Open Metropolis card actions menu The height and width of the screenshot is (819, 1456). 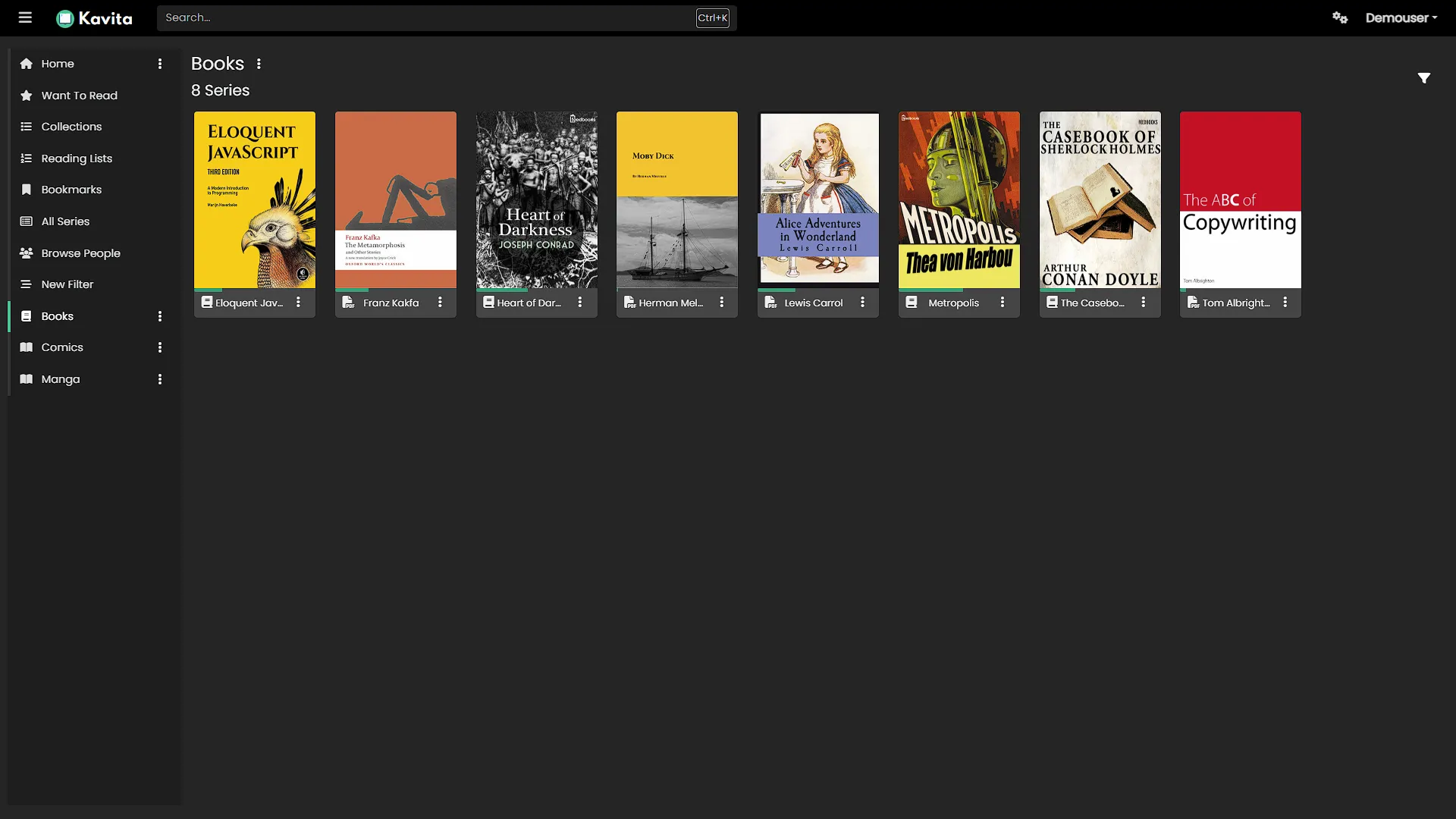(1003, 302)
